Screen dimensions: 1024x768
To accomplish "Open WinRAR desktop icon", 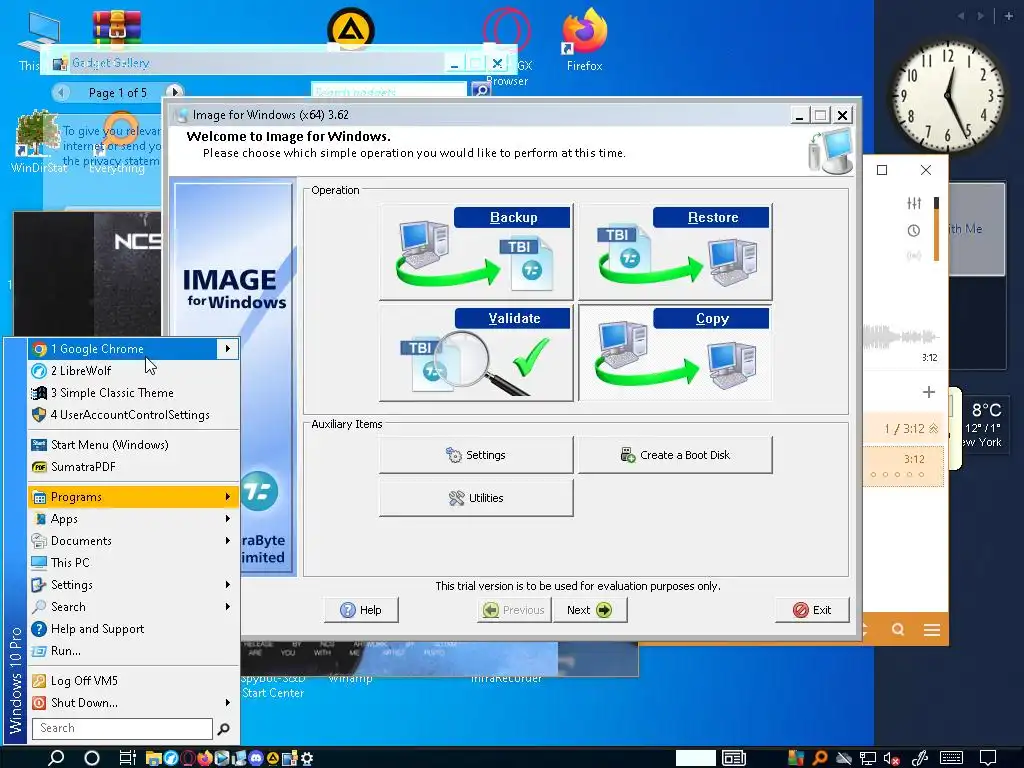I will pyautogui.click(x=116, y=26).
